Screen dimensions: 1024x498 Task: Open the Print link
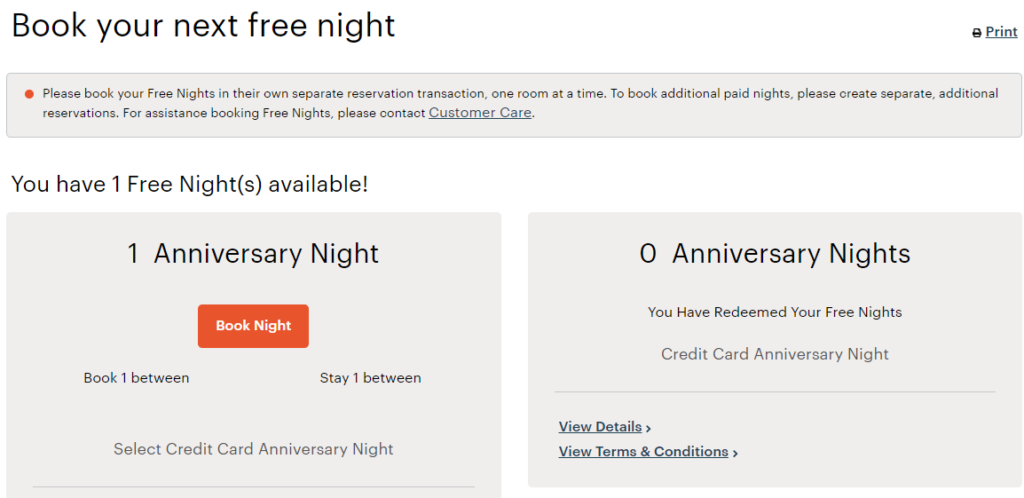pos(1001,32)
